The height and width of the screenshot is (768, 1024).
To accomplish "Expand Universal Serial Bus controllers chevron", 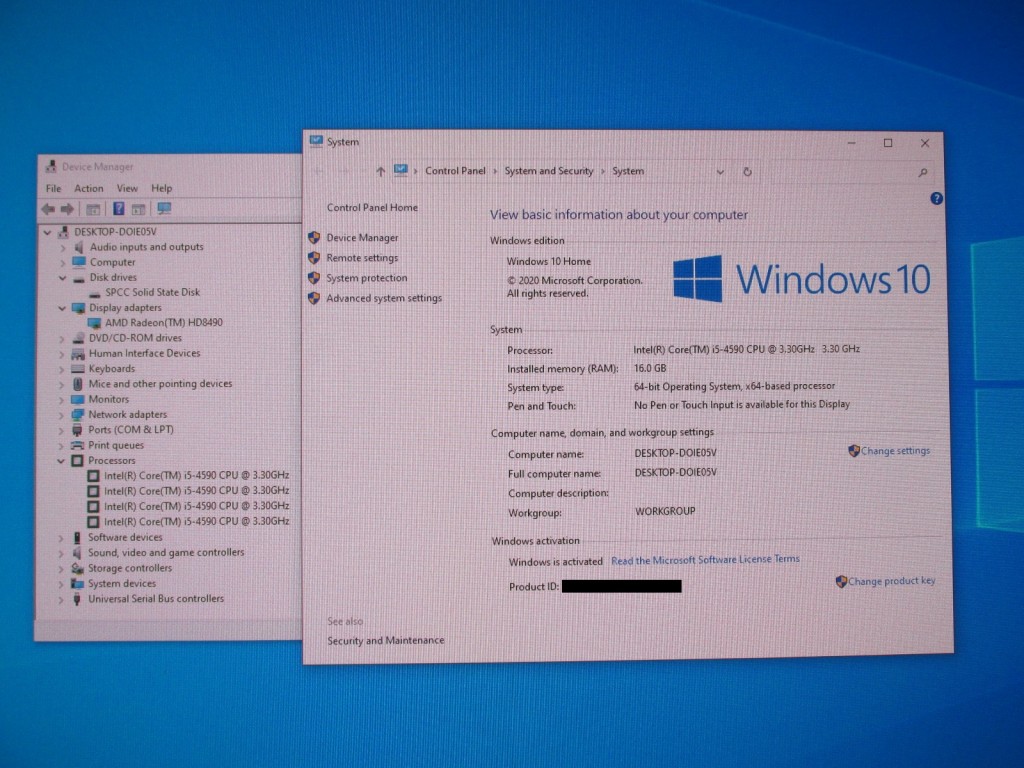I will [x=61, y=600].
